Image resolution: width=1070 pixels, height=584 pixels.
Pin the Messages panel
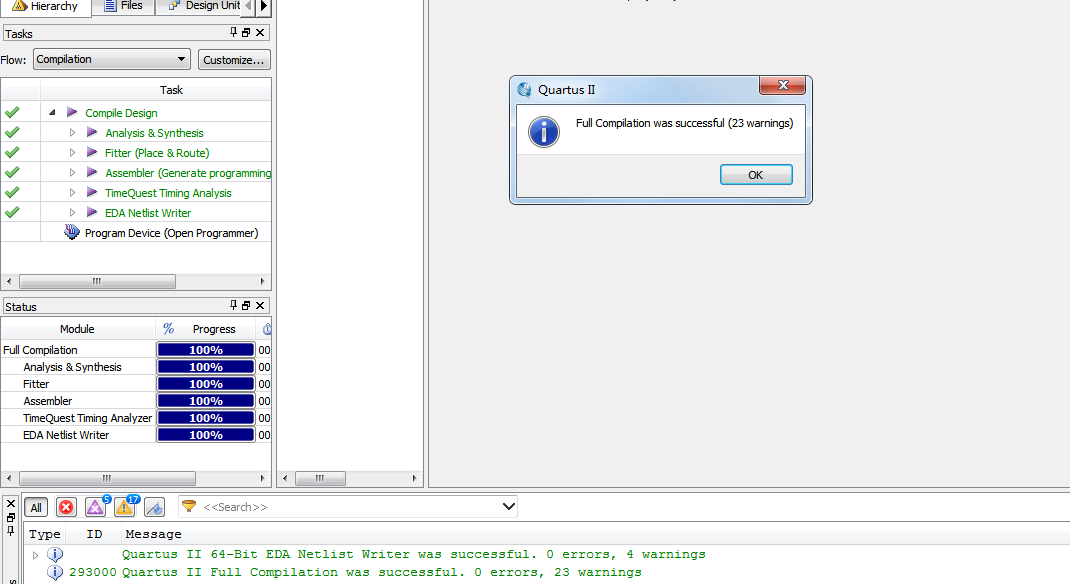coord(11,530)
